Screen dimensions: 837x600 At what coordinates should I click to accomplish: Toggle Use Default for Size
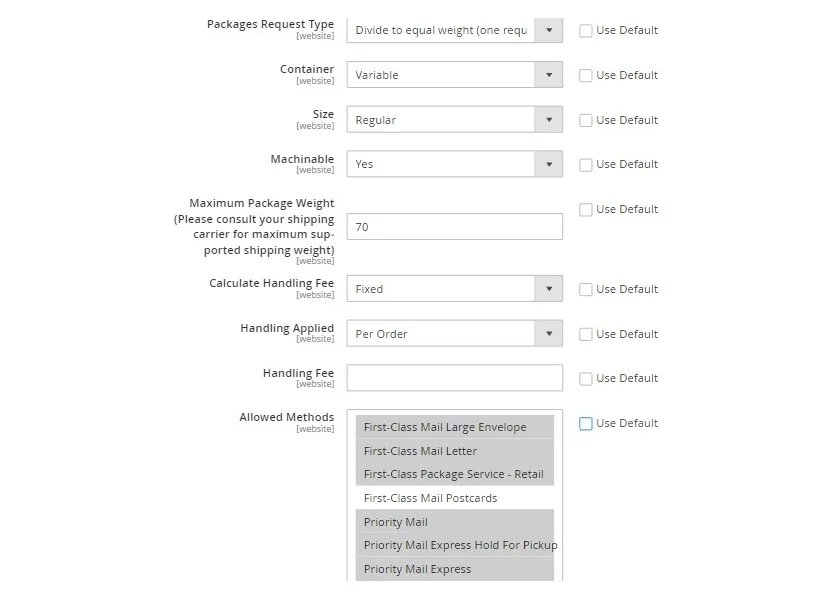(x=585, y=119)
